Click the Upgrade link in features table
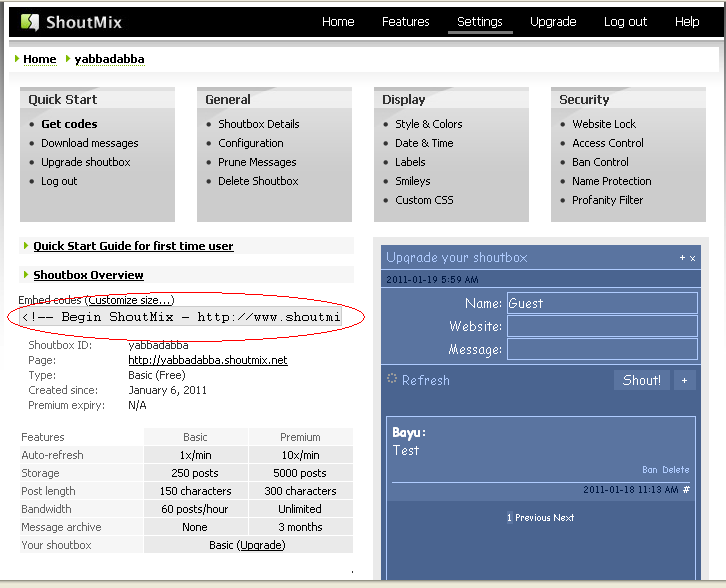The height and width of the screenshot is (588, 726). (261, 545)
